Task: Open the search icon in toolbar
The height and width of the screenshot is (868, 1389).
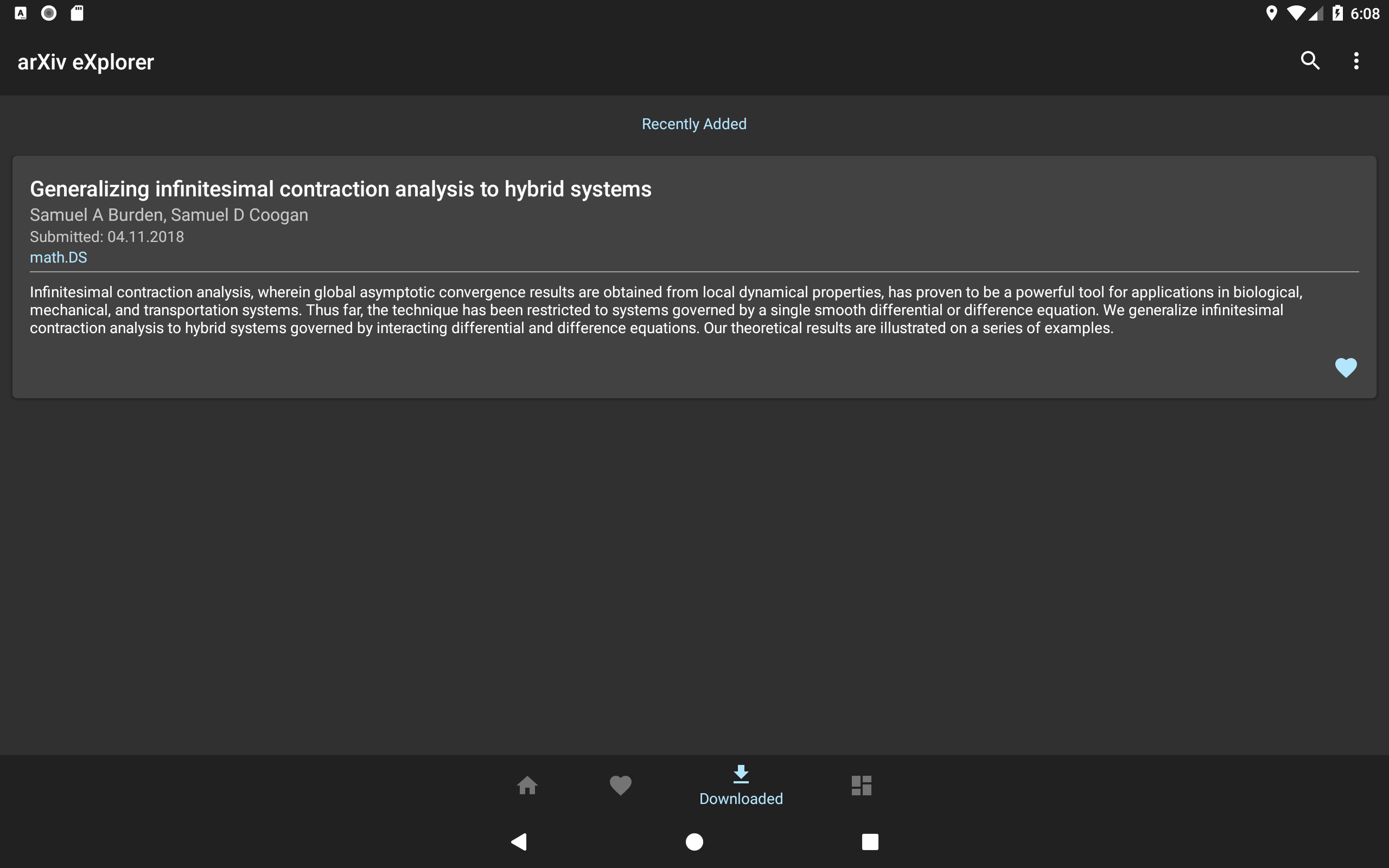Action: tap(1310, 61)
